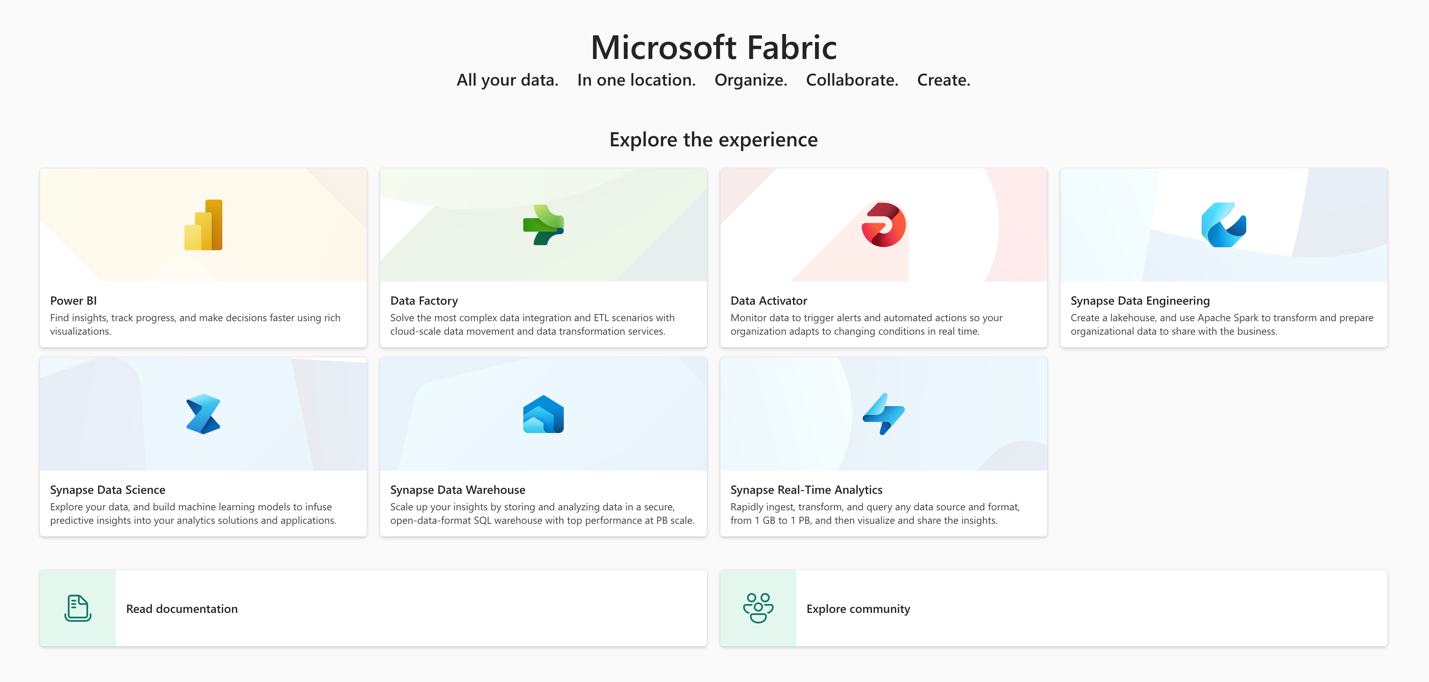The width and height of the screenshot is (1429, 682).
Task: Click the Explore community label
Action: [x=858, y=608]
